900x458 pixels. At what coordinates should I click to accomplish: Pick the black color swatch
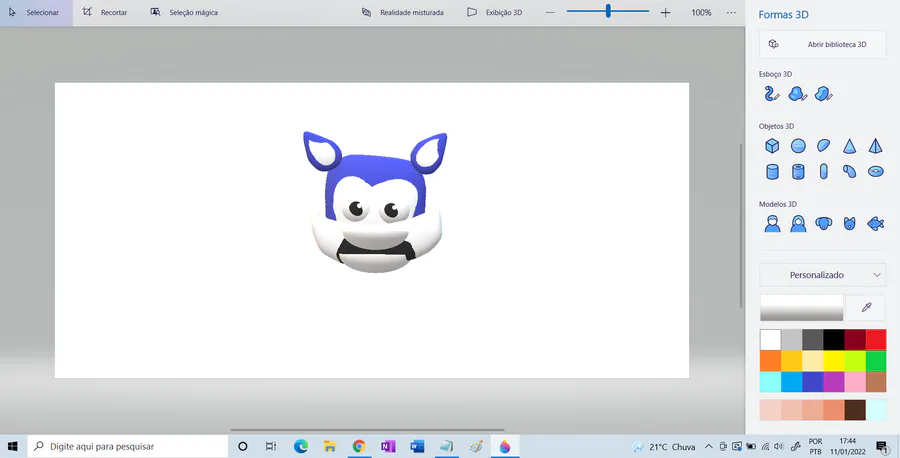tap(833, 340)
